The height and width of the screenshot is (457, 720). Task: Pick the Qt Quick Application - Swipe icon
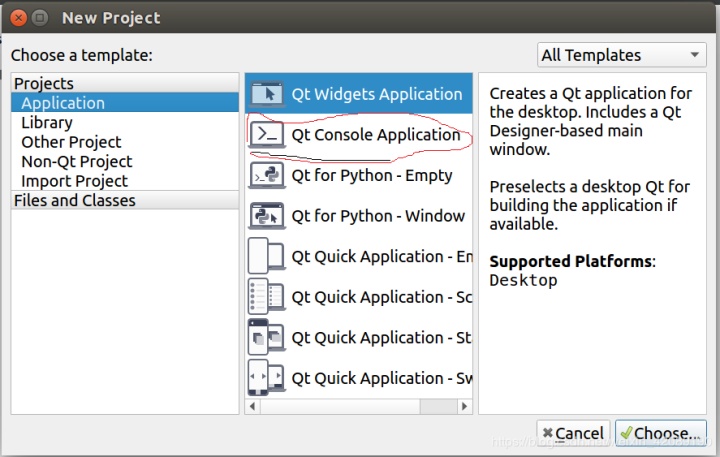click(266, 378)
